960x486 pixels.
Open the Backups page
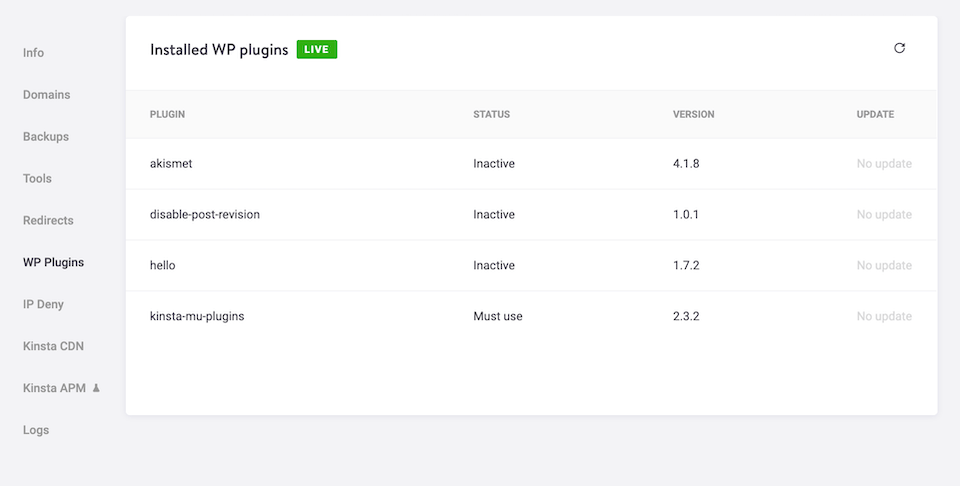tap(46, 137)
